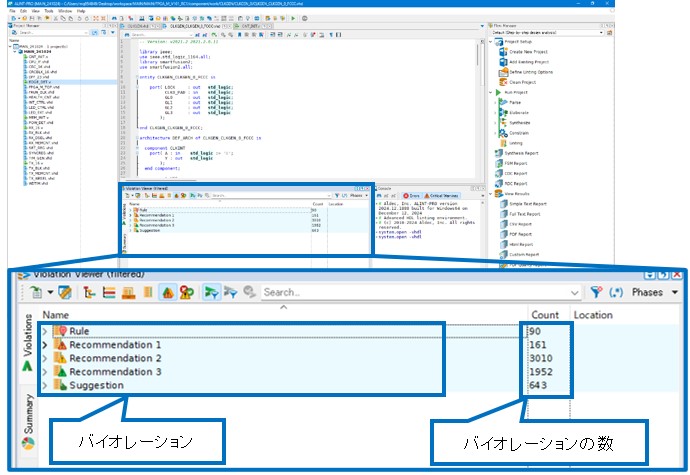Viewport: 690px width, 475px height.
Task: Open the Edit menu
Action: click(23, 11)
